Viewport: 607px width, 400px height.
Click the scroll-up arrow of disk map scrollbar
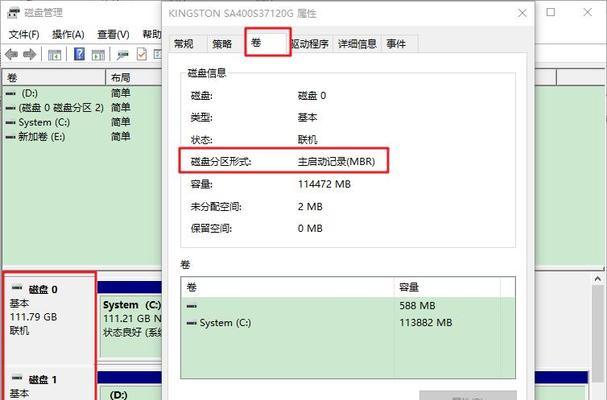click(x=598, y=279)
